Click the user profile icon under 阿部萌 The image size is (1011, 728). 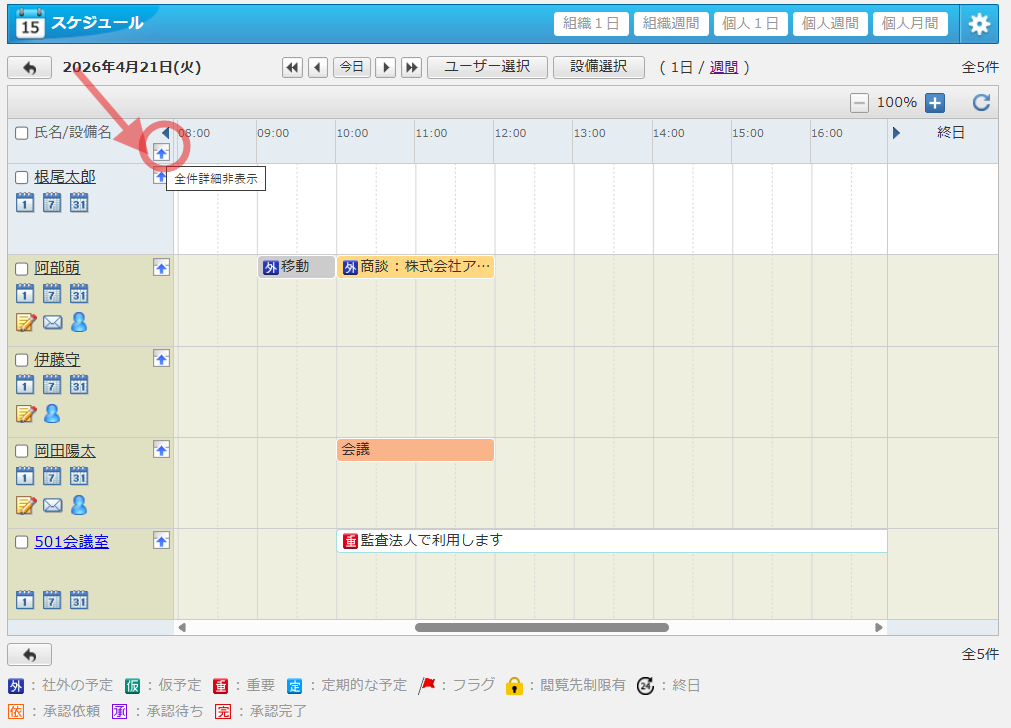(x=79, y=321)
